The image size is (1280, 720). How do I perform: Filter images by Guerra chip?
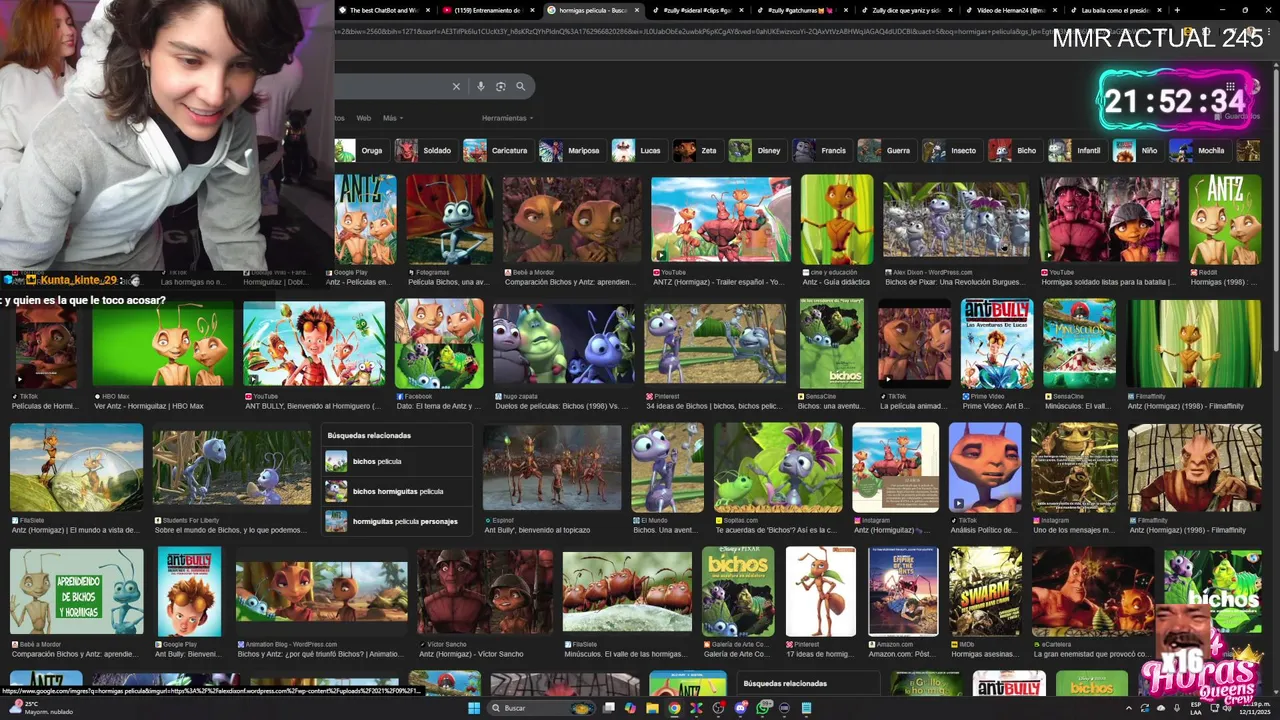[x=886, y=151]
